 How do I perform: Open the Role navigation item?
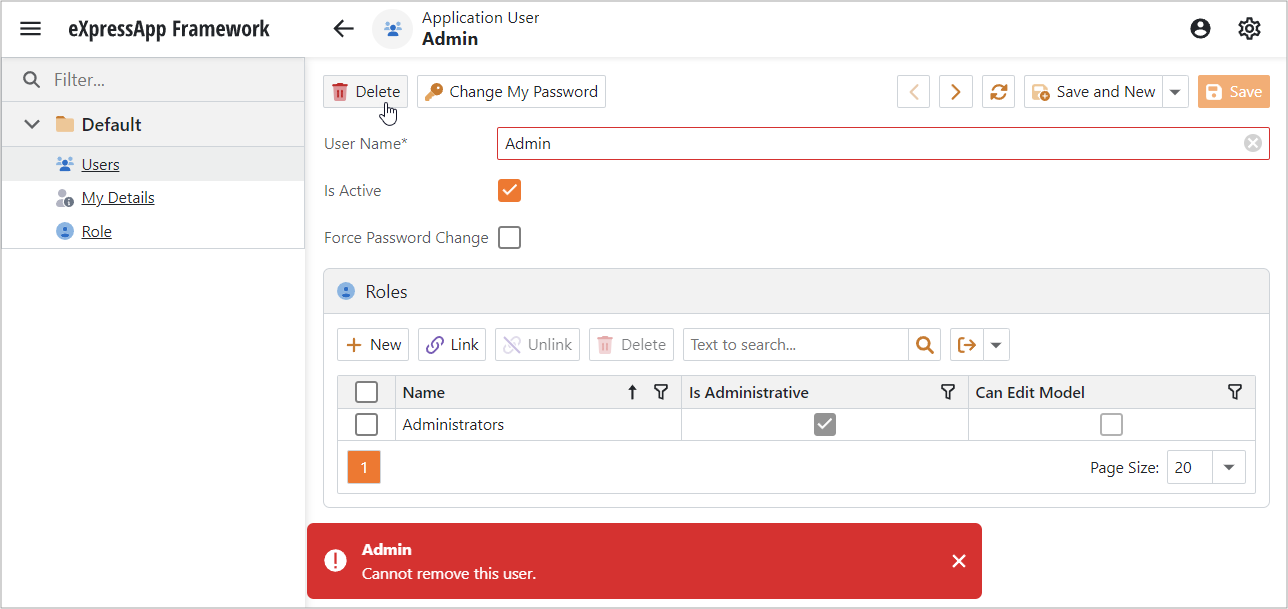coord(96,231)
